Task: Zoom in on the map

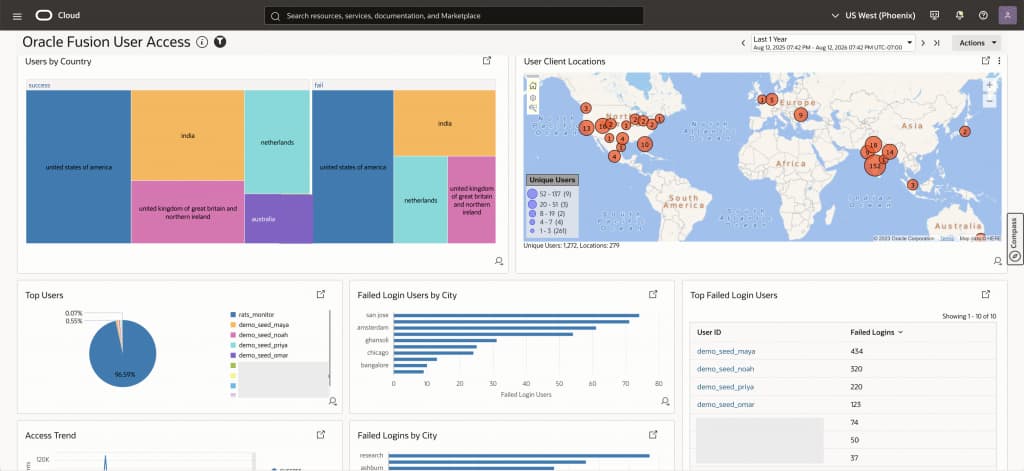Action: [x=989, y=85]
